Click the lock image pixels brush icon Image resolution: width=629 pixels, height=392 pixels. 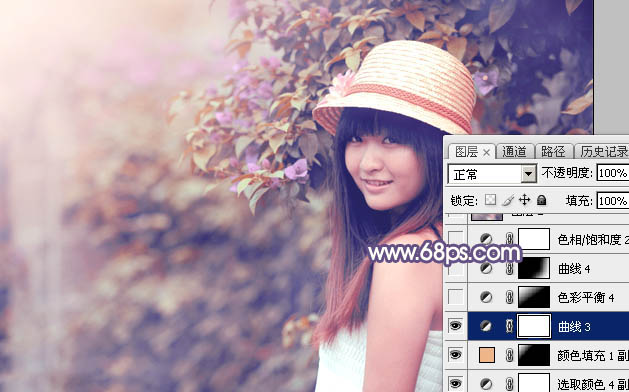pyautogui.click(x=508, y=200)
